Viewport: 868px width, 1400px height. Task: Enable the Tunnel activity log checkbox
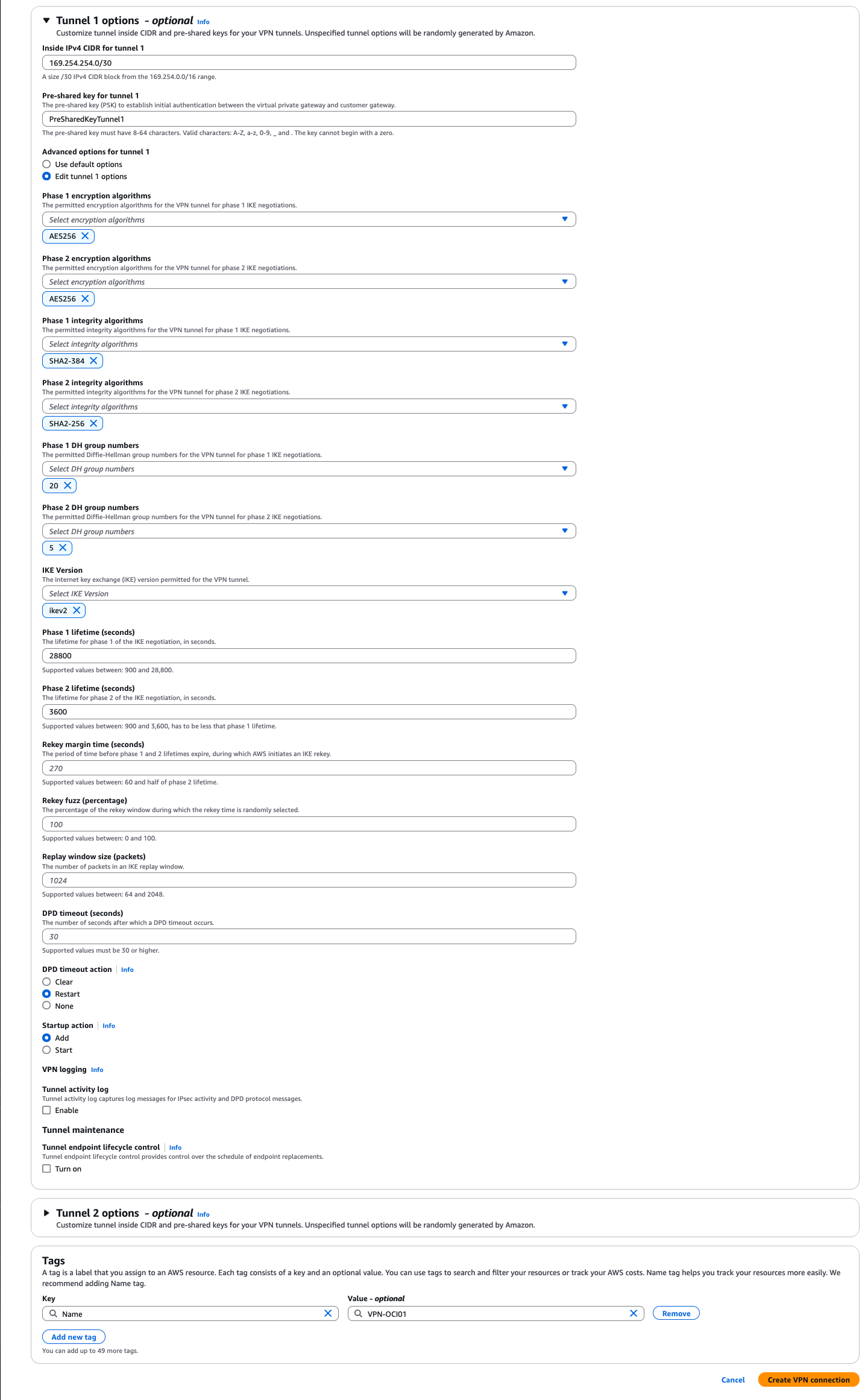point(47,1110)
